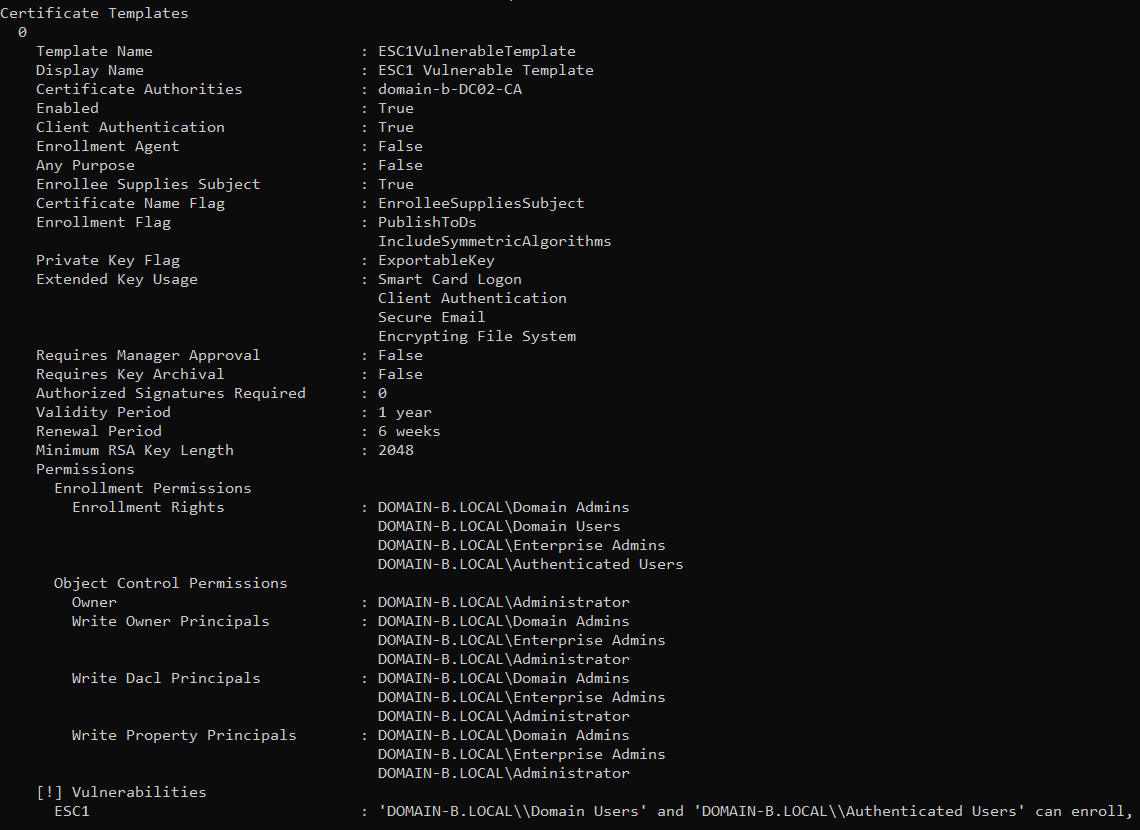Select the EnrolleeSuppliesSubject flag text
This screenshot has height=830, width=1140.
[481, 204]
